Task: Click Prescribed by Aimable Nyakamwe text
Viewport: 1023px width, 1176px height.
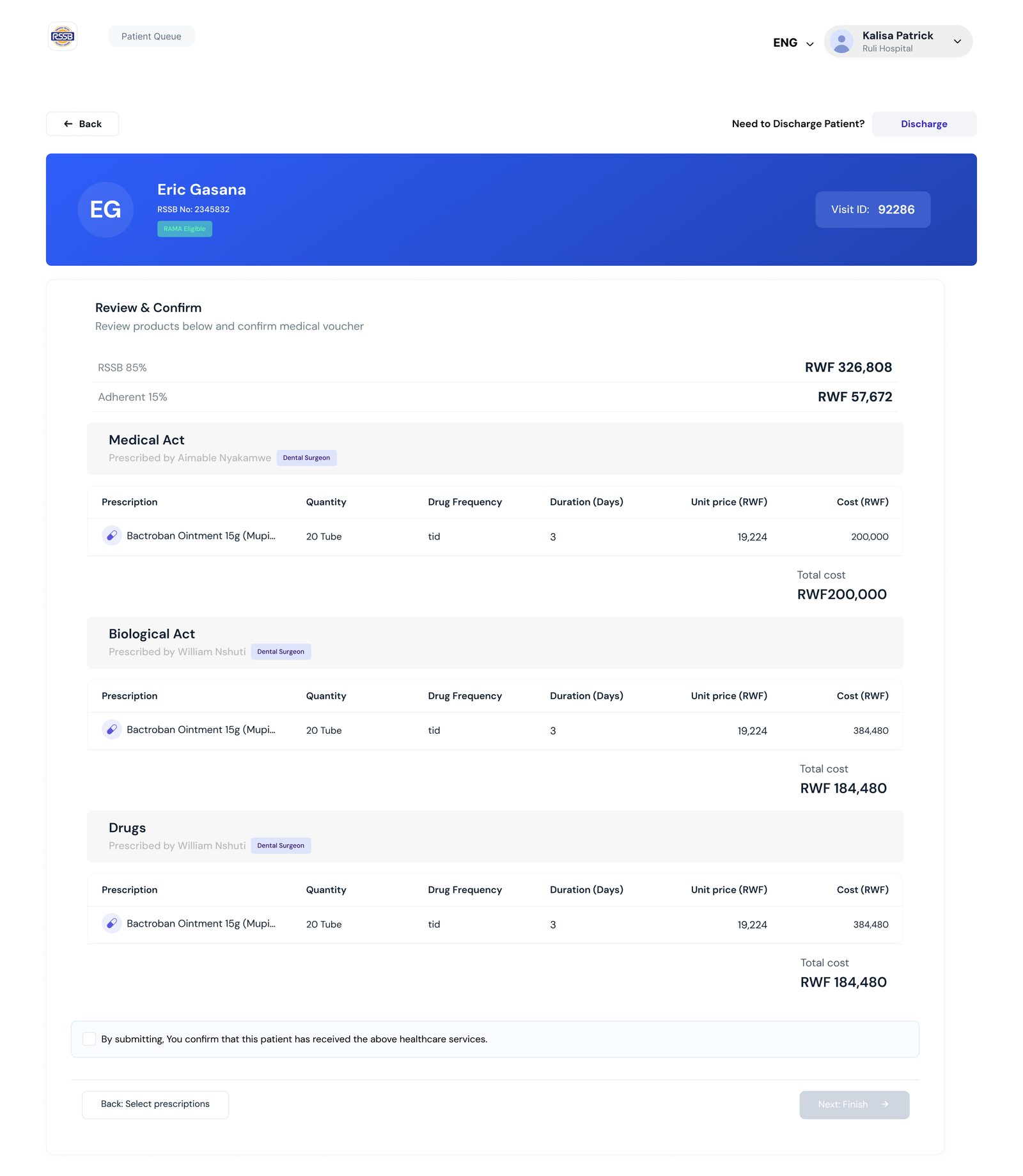Action: [x=190, y=458]
